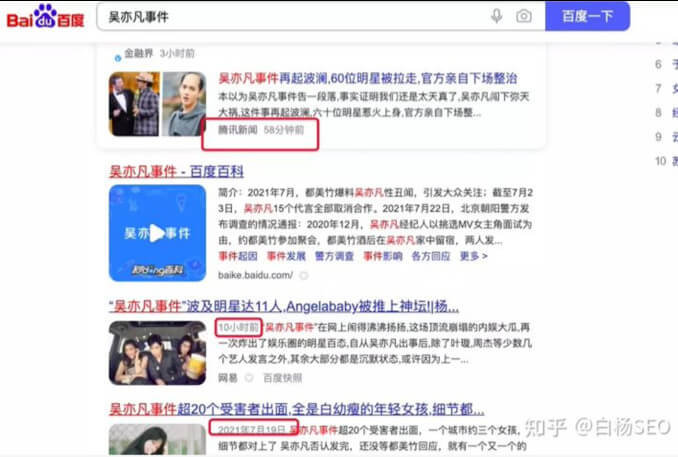Open the partially visible thumbnail of dark-haired woman
The width and height of the screenshot is (678, 457).
coord(157,439)
